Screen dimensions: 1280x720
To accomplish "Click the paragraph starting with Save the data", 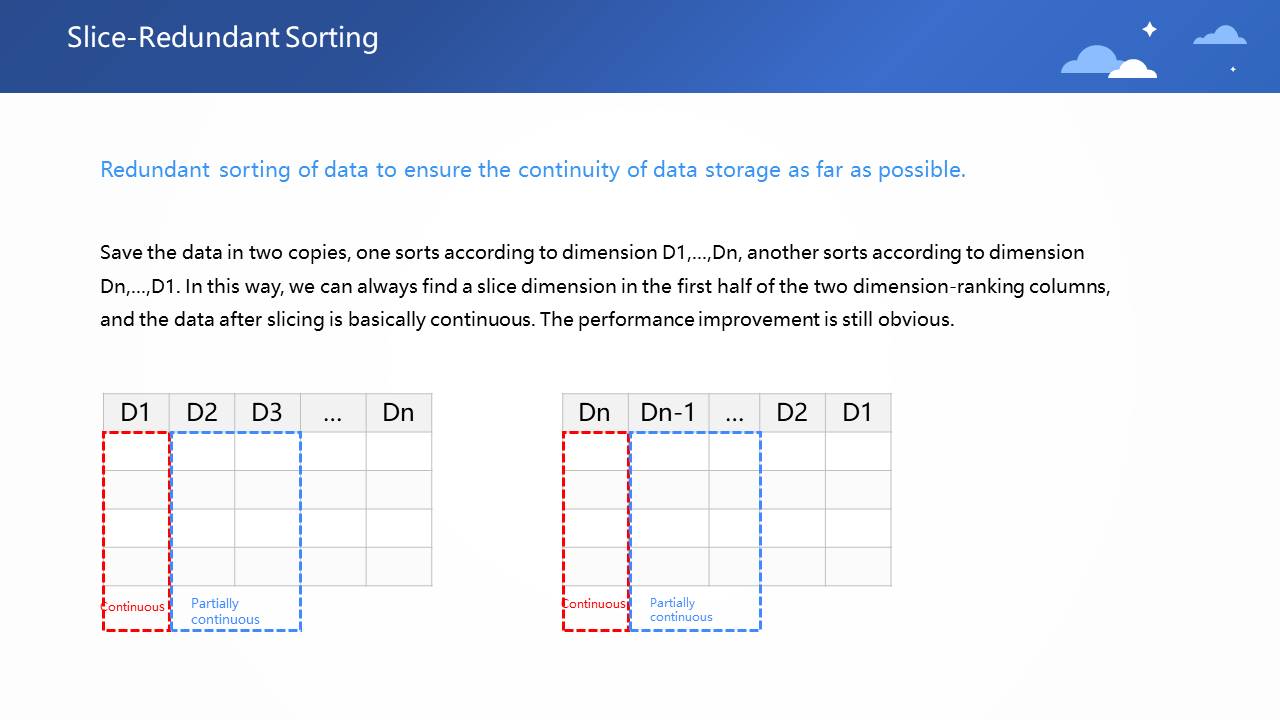I will 605,286.
